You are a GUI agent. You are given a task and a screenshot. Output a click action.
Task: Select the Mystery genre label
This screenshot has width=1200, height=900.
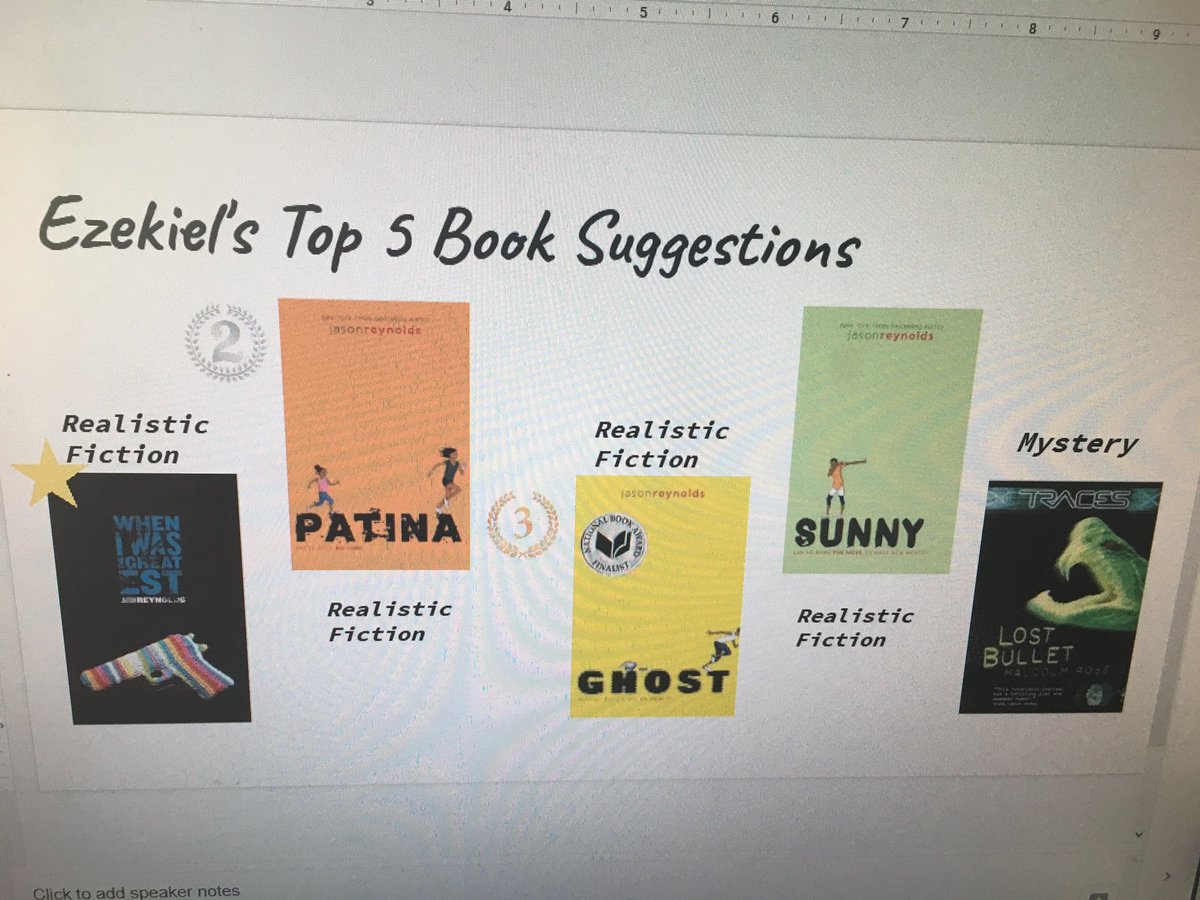point(1077,443)
